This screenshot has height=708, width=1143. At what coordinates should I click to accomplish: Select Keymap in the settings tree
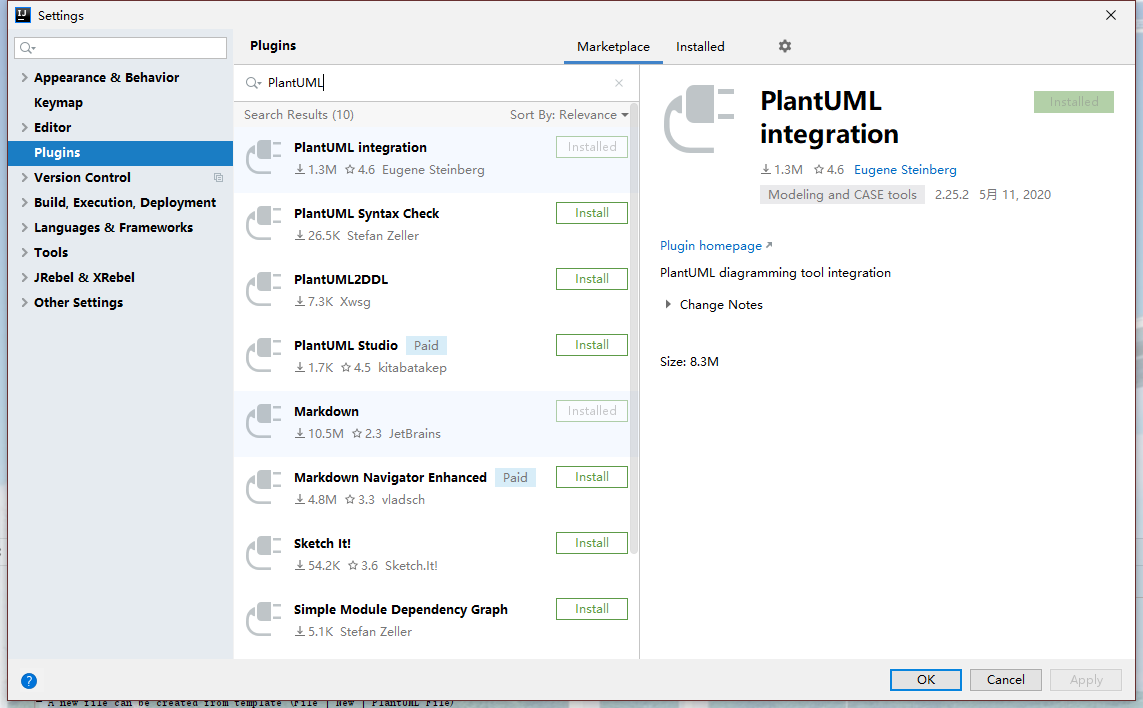point(58,102)
